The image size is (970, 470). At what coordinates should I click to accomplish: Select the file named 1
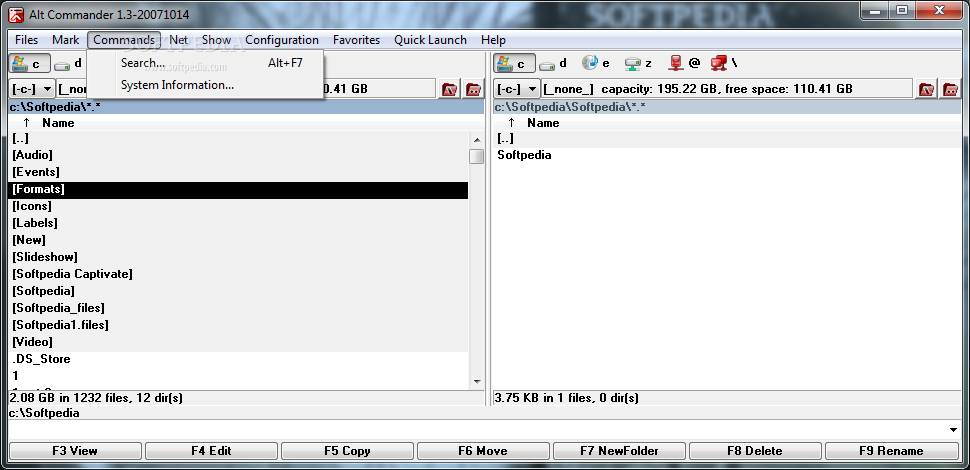click(x=238, y=376)
